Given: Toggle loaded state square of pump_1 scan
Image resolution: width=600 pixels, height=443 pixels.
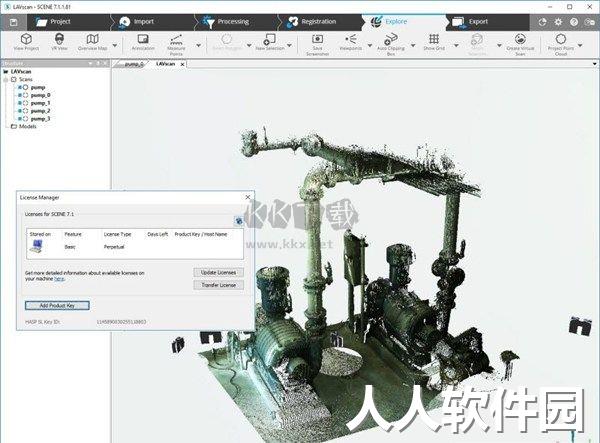Looking at the screenshot, I should coord(20,103).
